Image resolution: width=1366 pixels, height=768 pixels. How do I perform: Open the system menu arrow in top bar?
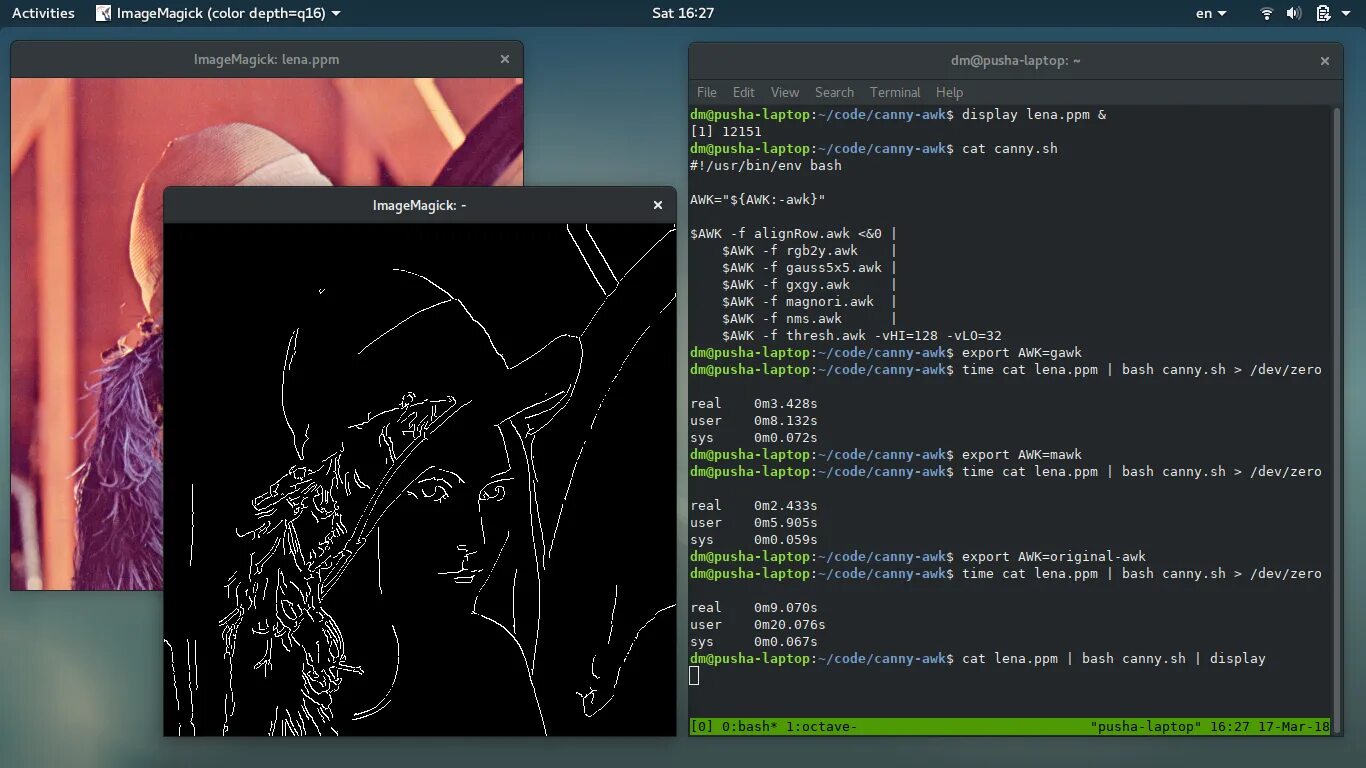[1344, 13]
